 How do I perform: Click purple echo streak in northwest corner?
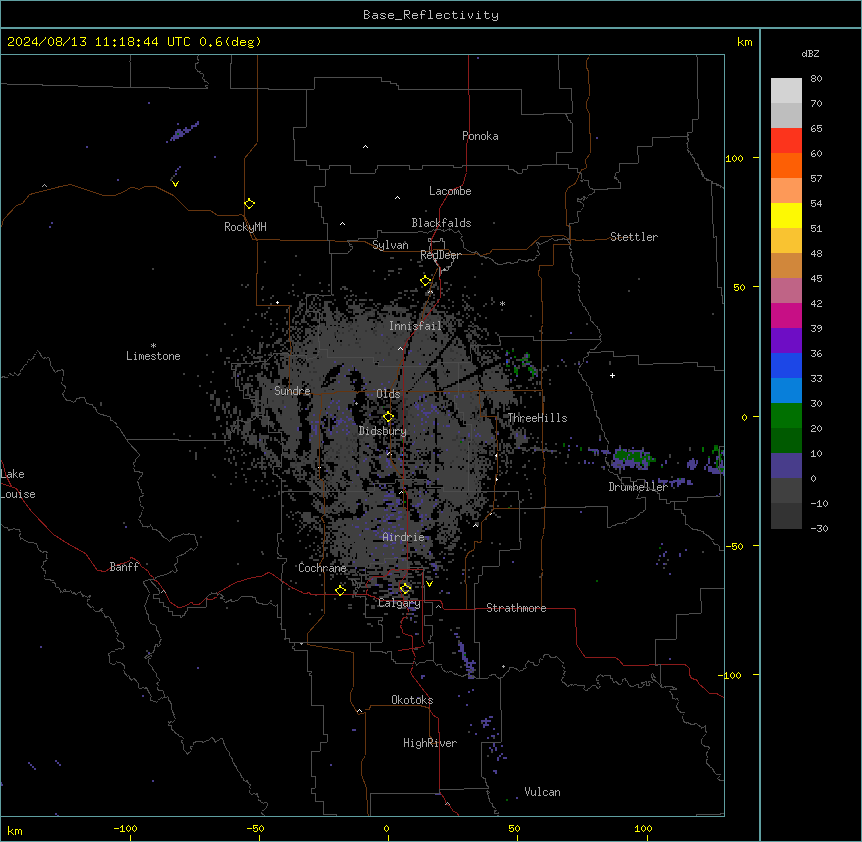(183, 131)
